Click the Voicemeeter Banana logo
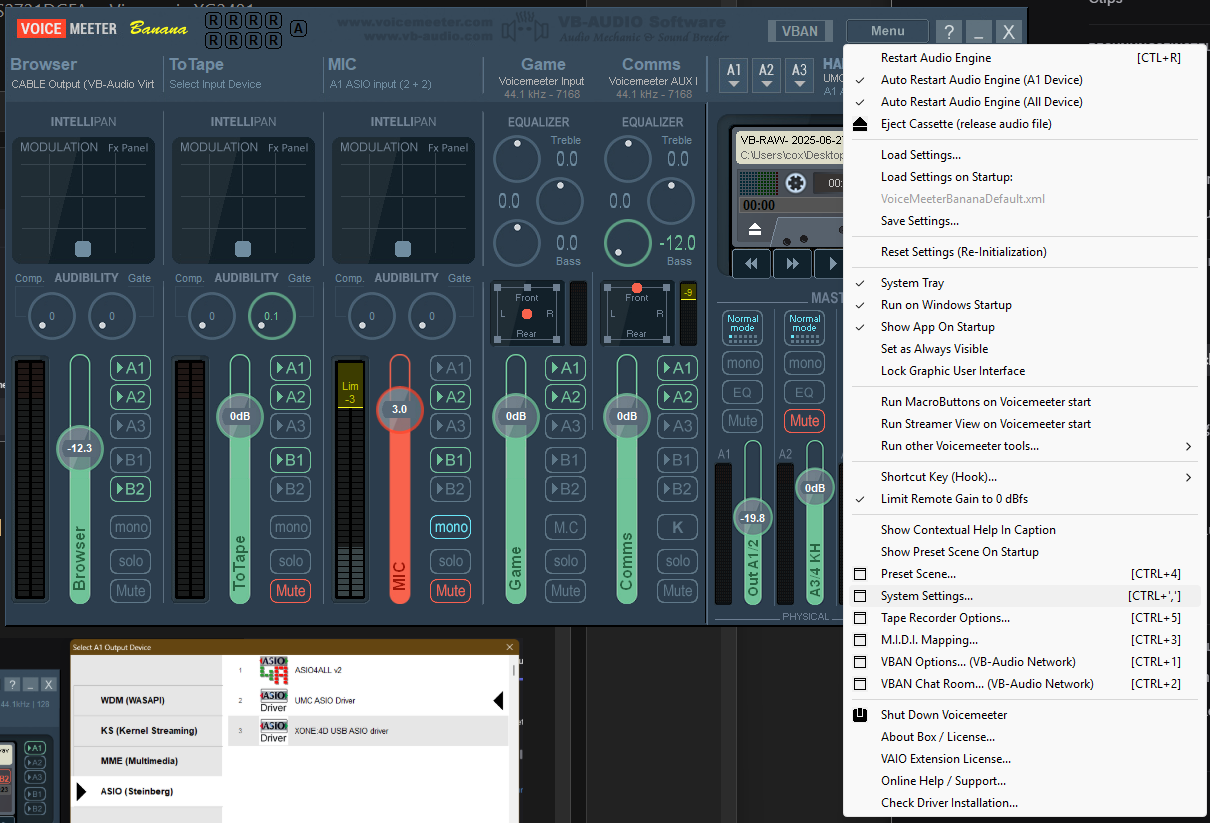Image resolution: width=1210 pixels, height=823 pixels. pos(102,28)
